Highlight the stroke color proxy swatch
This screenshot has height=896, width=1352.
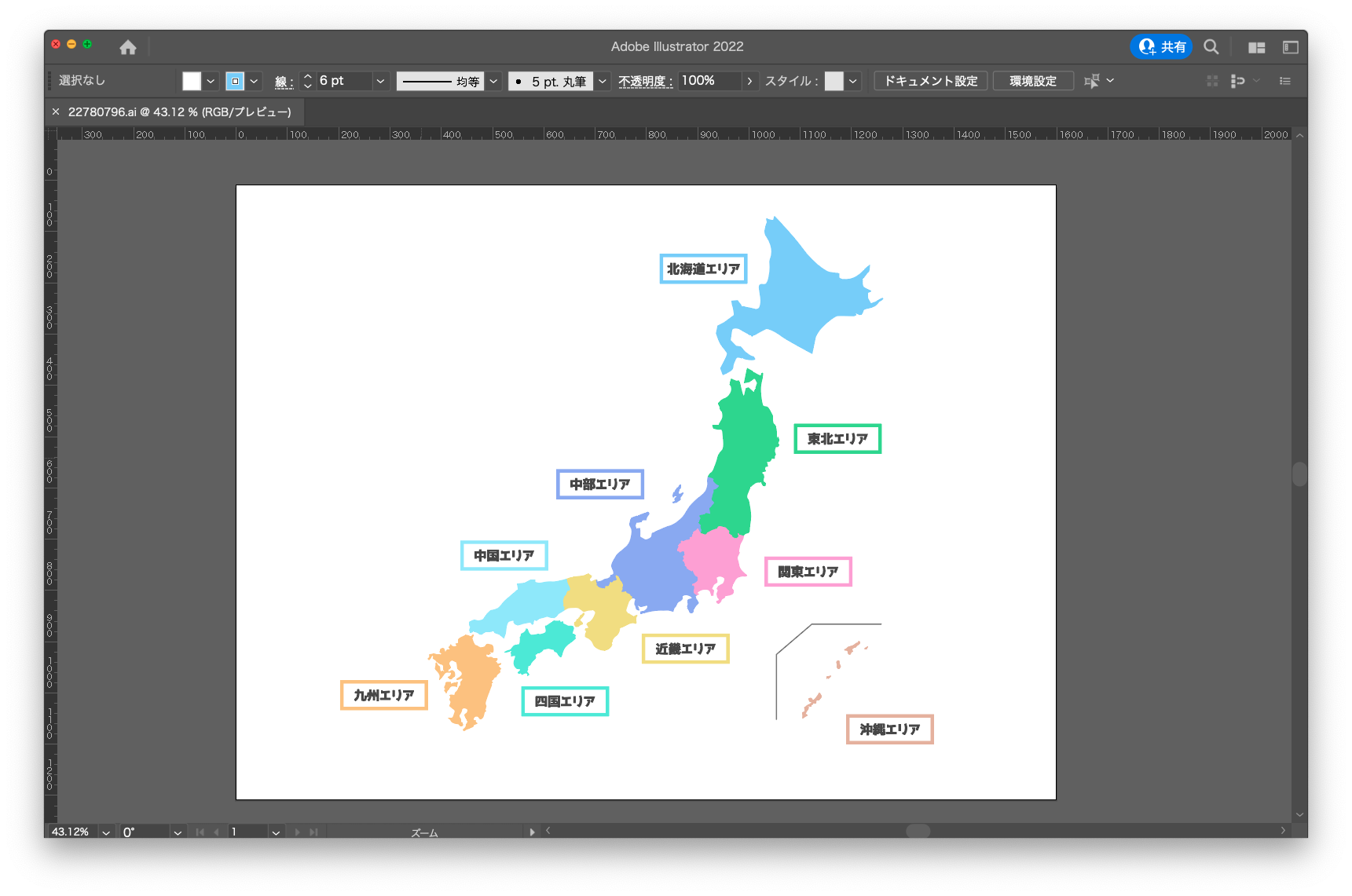(234, 80)
